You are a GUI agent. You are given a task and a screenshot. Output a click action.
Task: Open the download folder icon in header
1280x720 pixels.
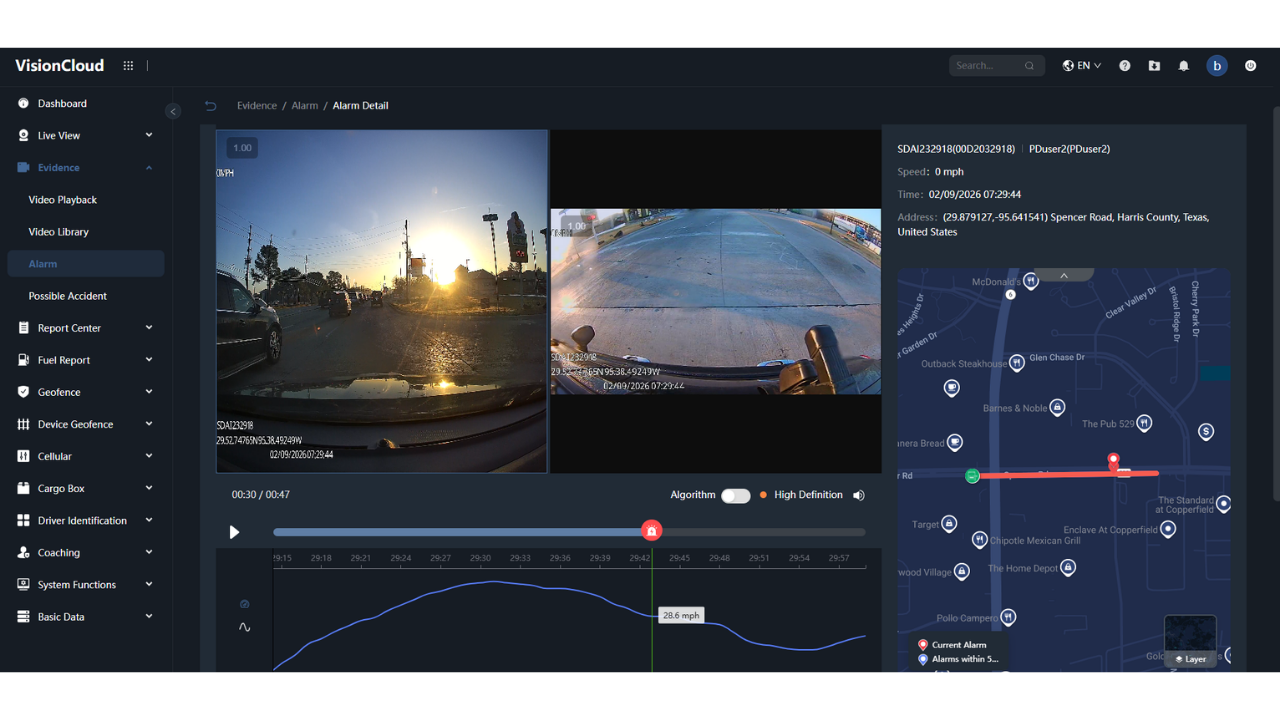1154,66
